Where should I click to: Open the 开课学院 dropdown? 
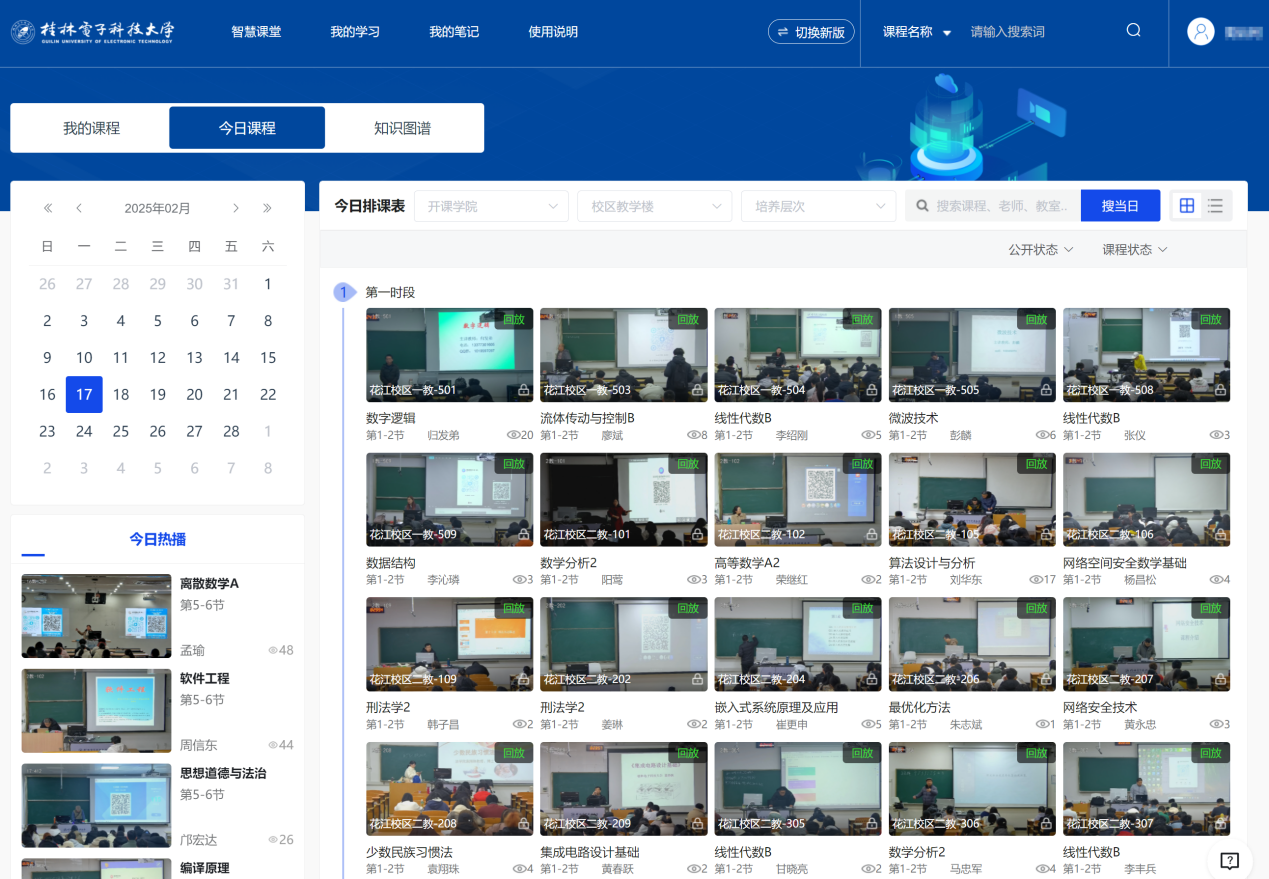point(491,206)
